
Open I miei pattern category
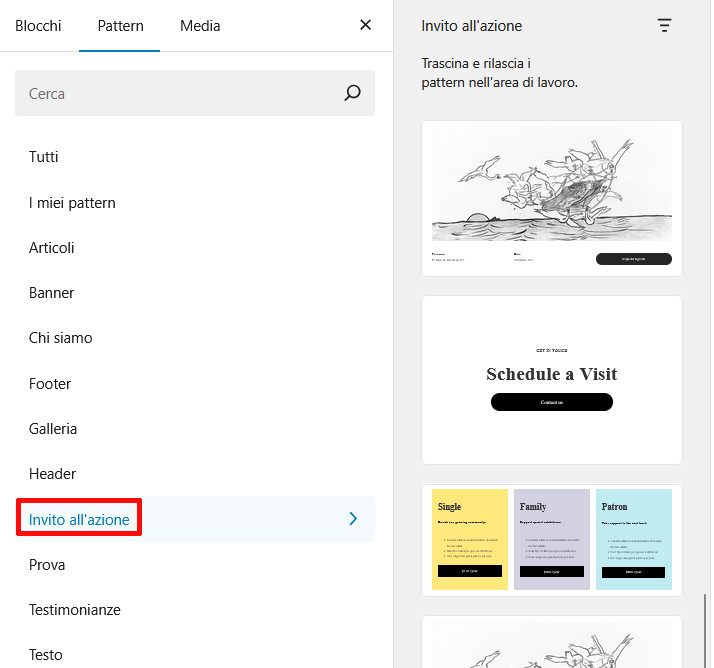(72, 203)
